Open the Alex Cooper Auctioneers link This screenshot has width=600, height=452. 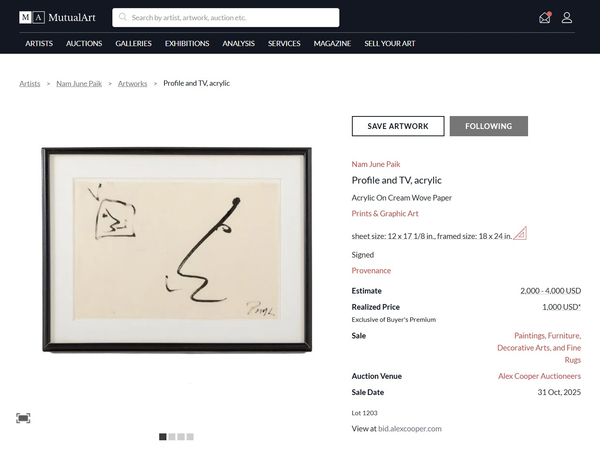coord(539,376)
